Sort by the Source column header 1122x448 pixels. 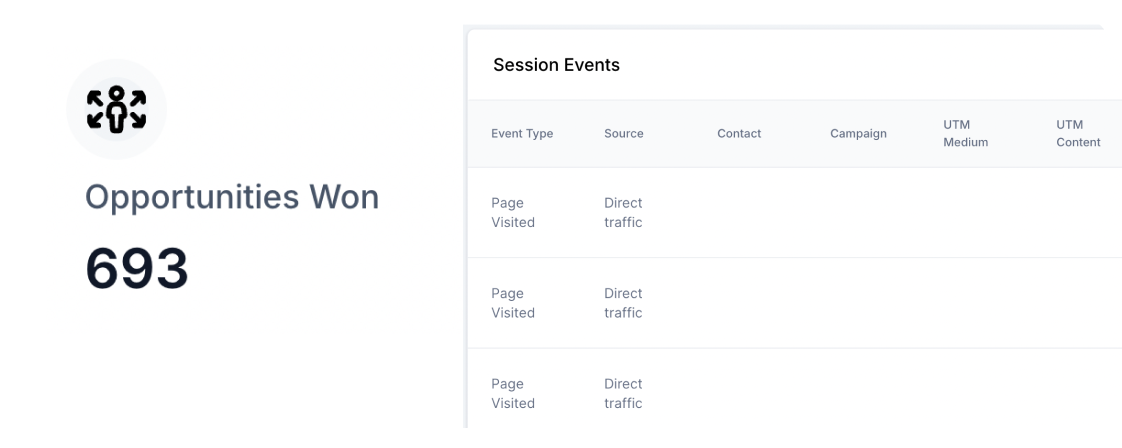pyautogui.click(x=624, y=133)
